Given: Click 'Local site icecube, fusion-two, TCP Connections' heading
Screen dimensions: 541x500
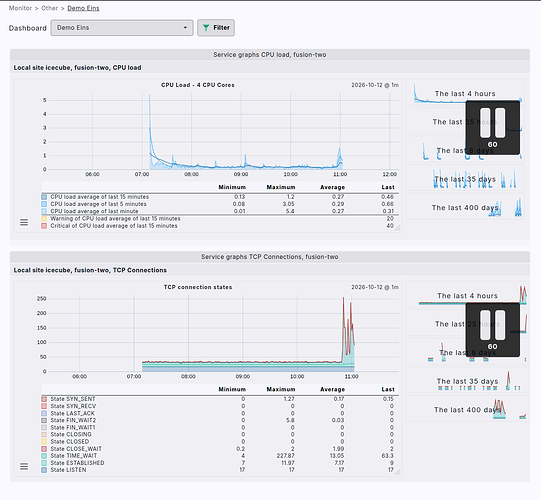Looking at the screenshot, I should 90,270.
